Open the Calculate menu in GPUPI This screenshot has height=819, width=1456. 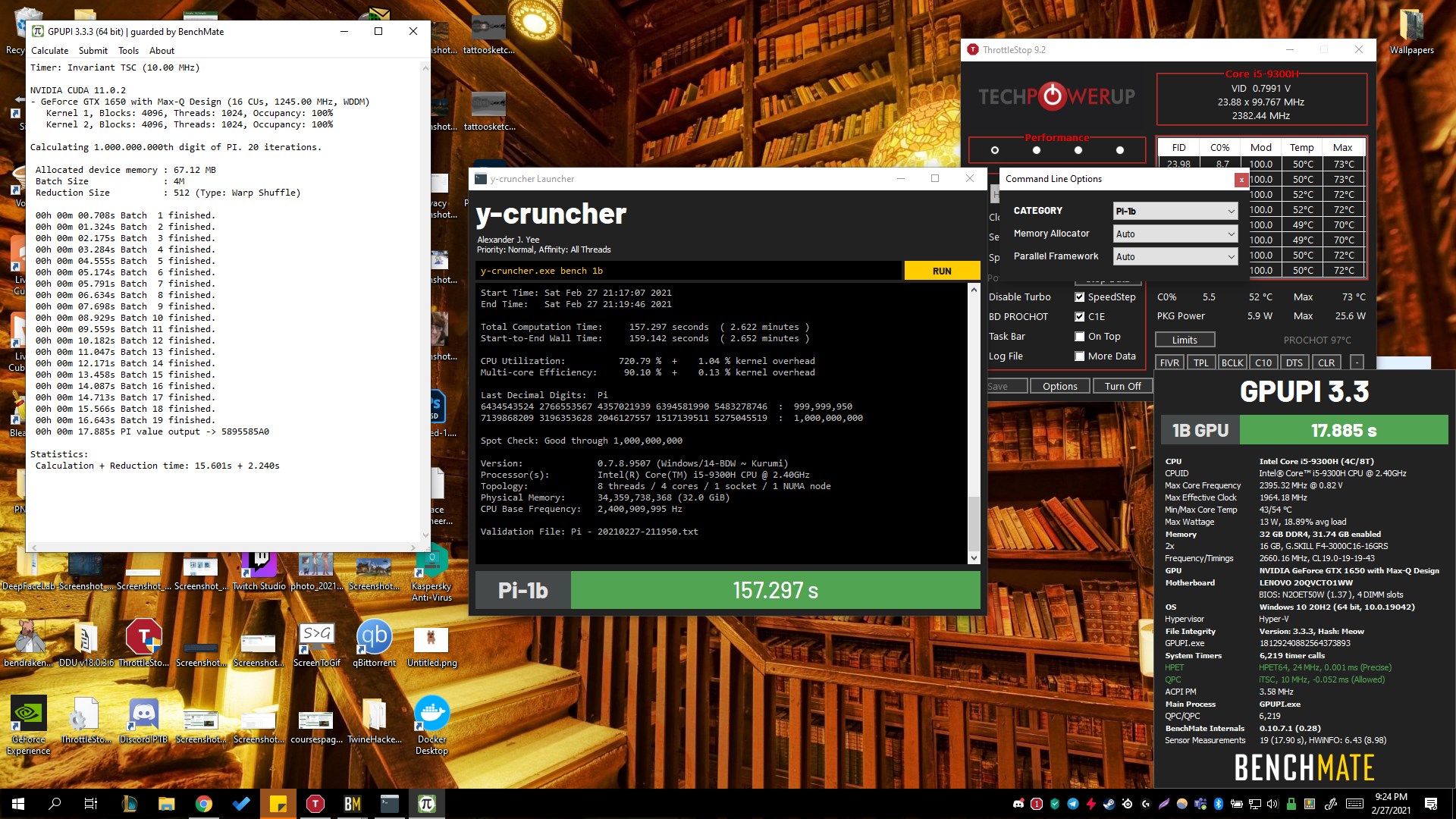49,51
